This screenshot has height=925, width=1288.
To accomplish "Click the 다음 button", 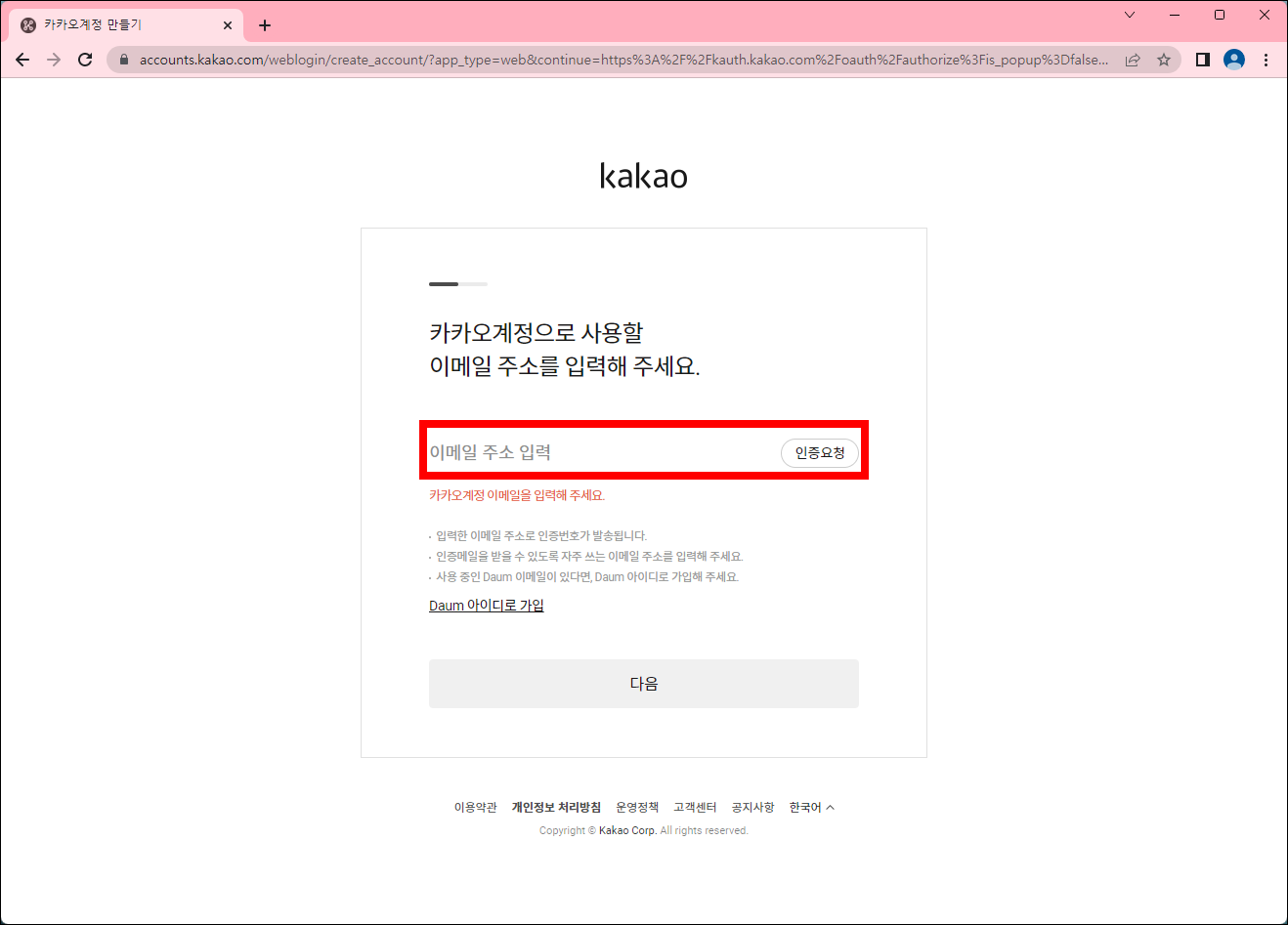I will coord(644,684).
